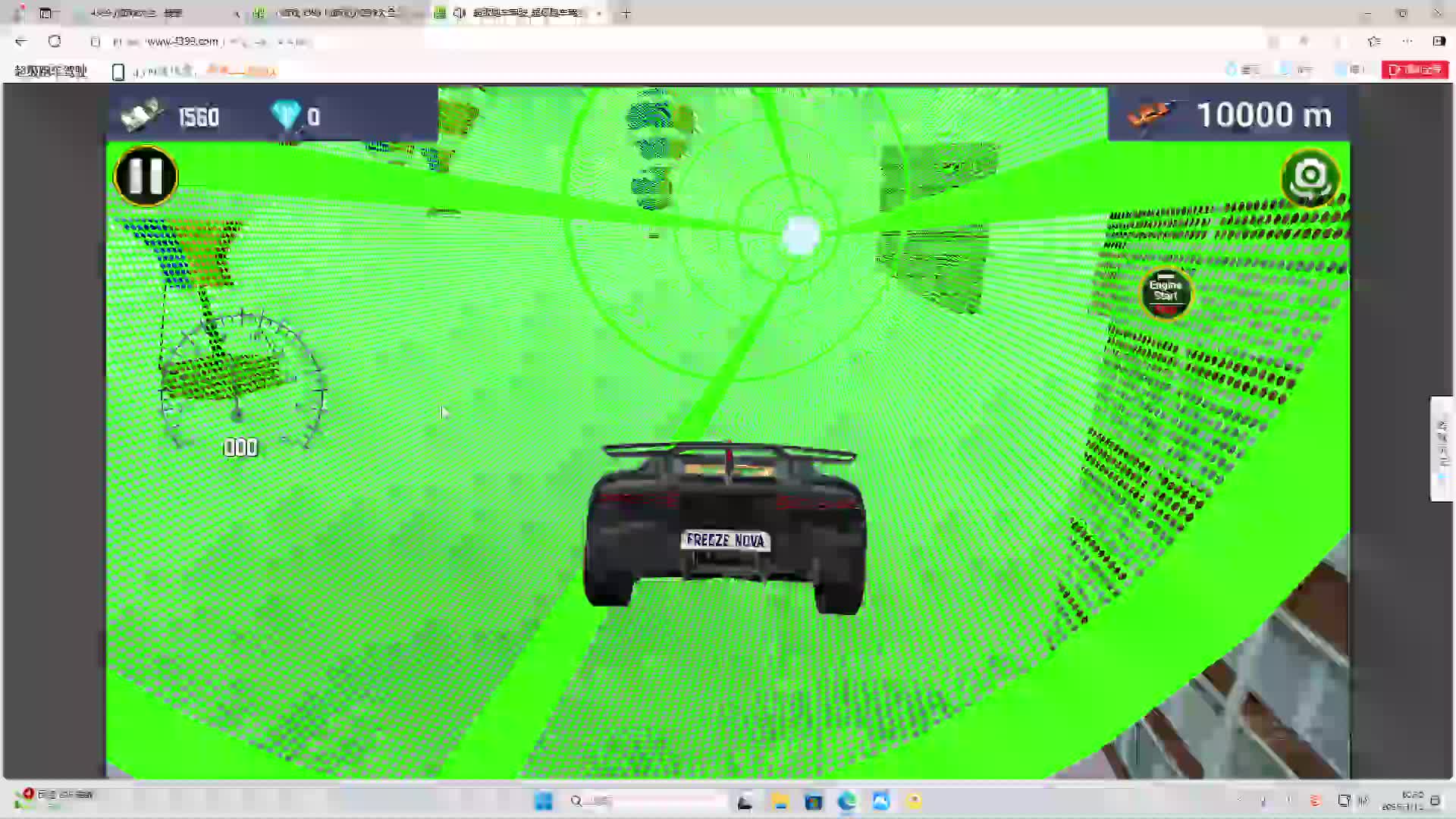
Task: Click the 10000 m distance indicator
Action: coord(1263,115)
